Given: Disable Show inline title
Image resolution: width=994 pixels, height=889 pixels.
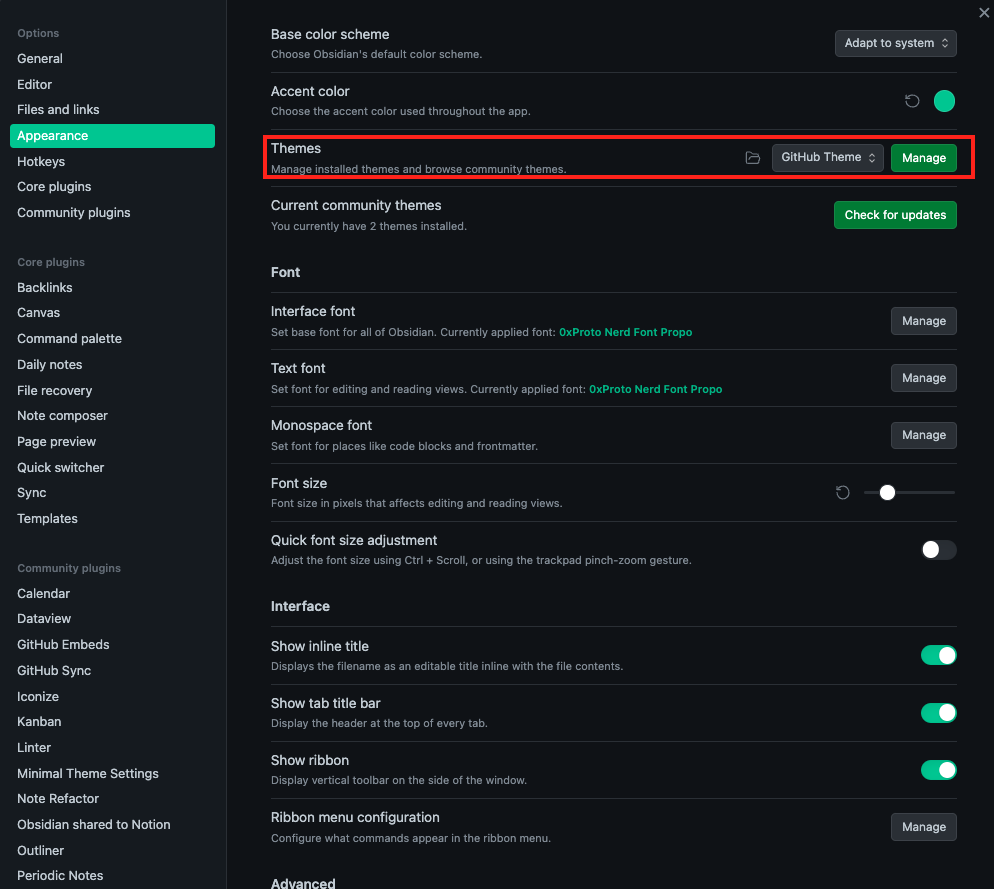Looking at the screenshot, I should (x=938, y=656).
